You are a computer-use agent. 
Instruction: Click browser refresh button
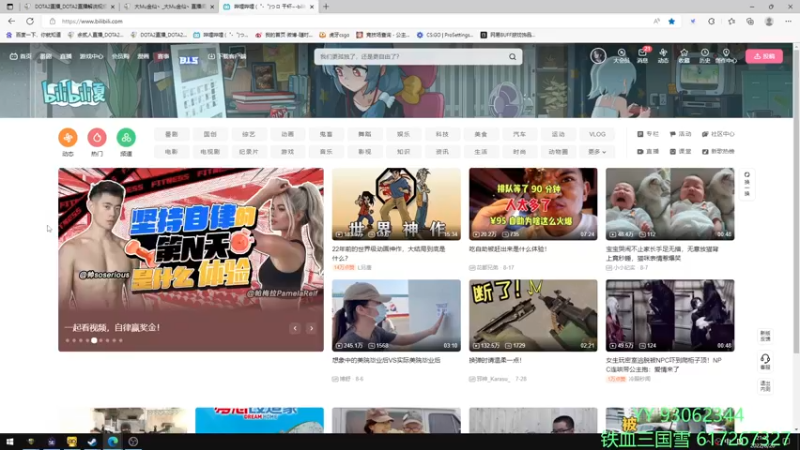pyautogui.click(x=30, y=21)
